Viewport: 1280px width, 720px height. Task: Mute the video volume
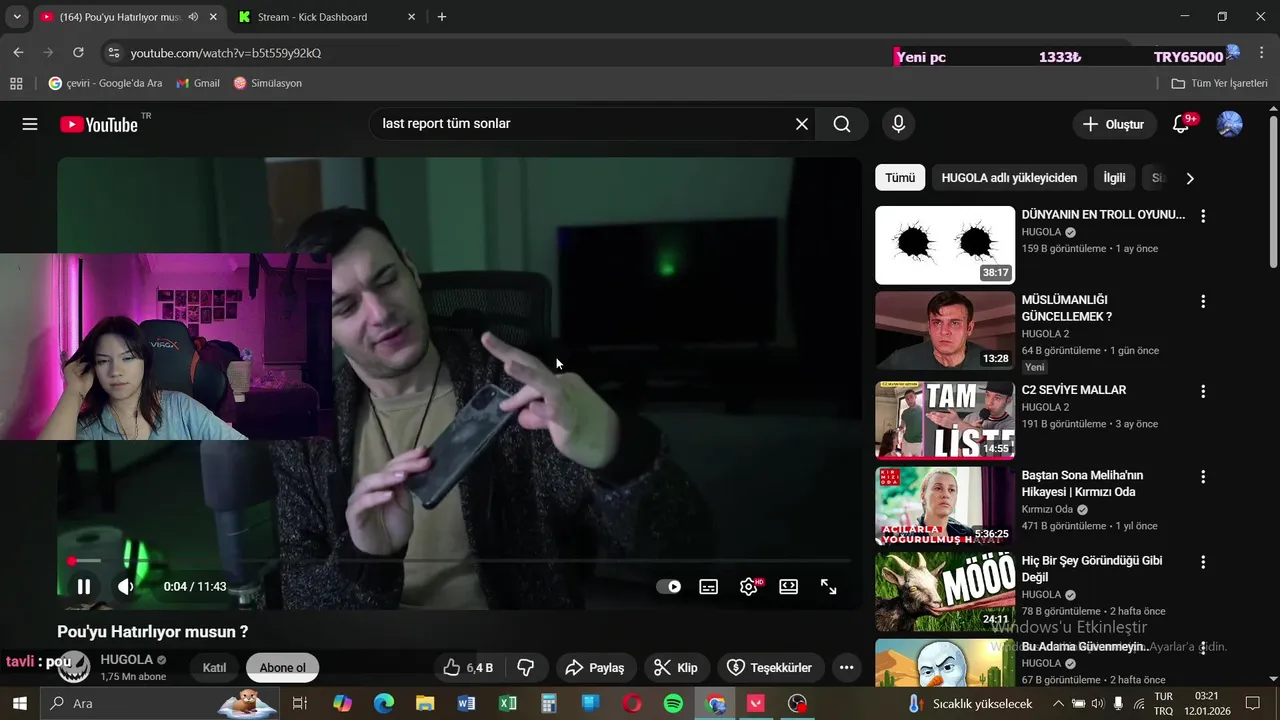125,587
